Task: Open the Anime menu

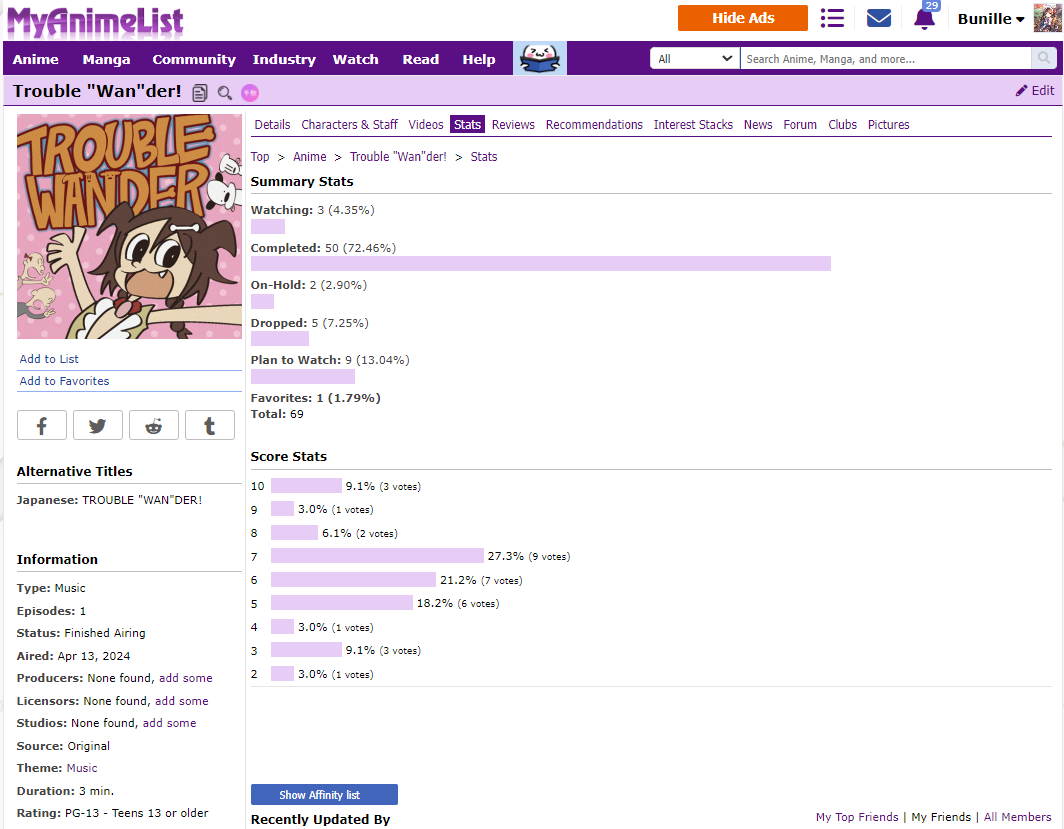Action: click(x=35, y=60)
